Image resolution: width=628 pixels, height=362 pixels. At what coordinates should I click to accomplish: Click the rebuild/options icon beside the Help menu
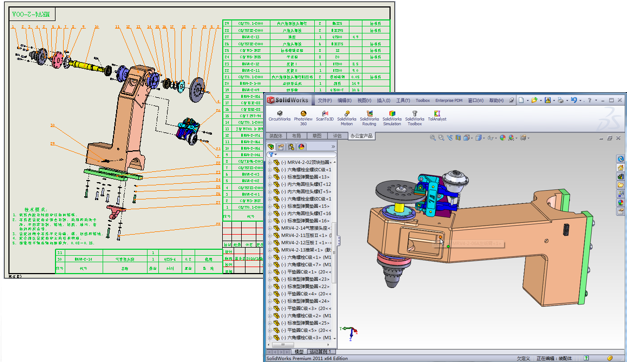tap(511, 101)
